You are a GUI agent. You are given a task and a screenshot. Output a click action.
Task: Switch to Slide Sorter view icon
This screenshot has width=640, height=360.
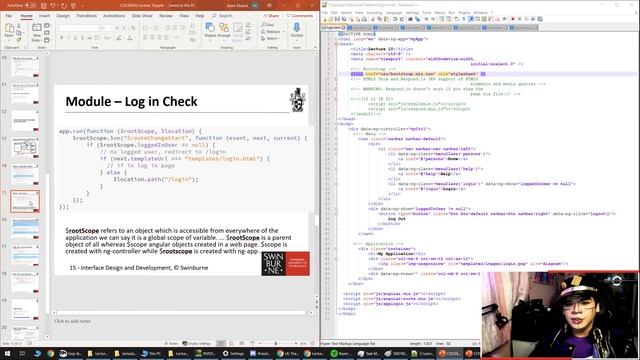231,344
